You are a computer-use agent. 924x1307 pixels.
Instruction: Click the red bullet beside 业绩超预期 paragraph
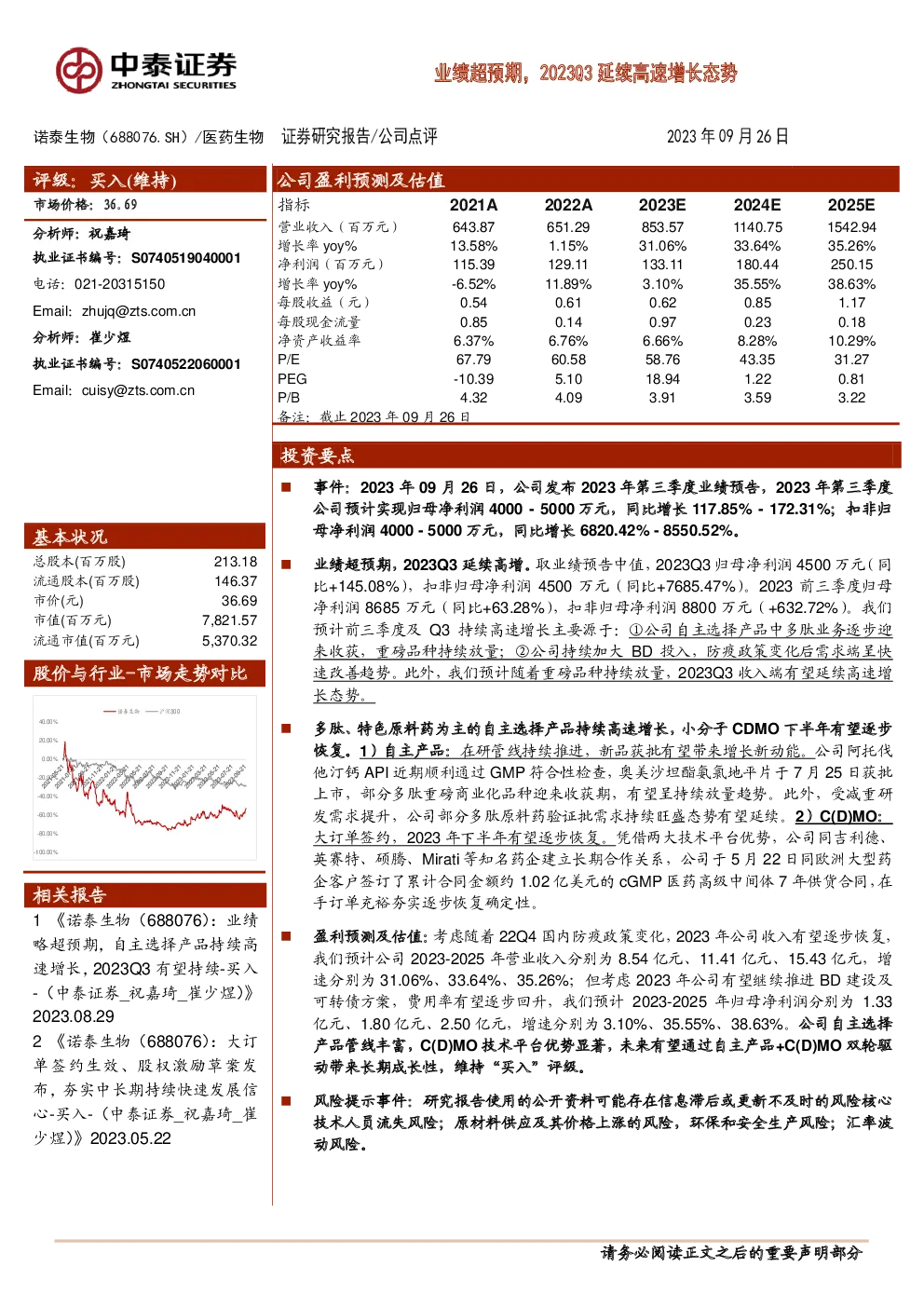[x=287, y=565]
